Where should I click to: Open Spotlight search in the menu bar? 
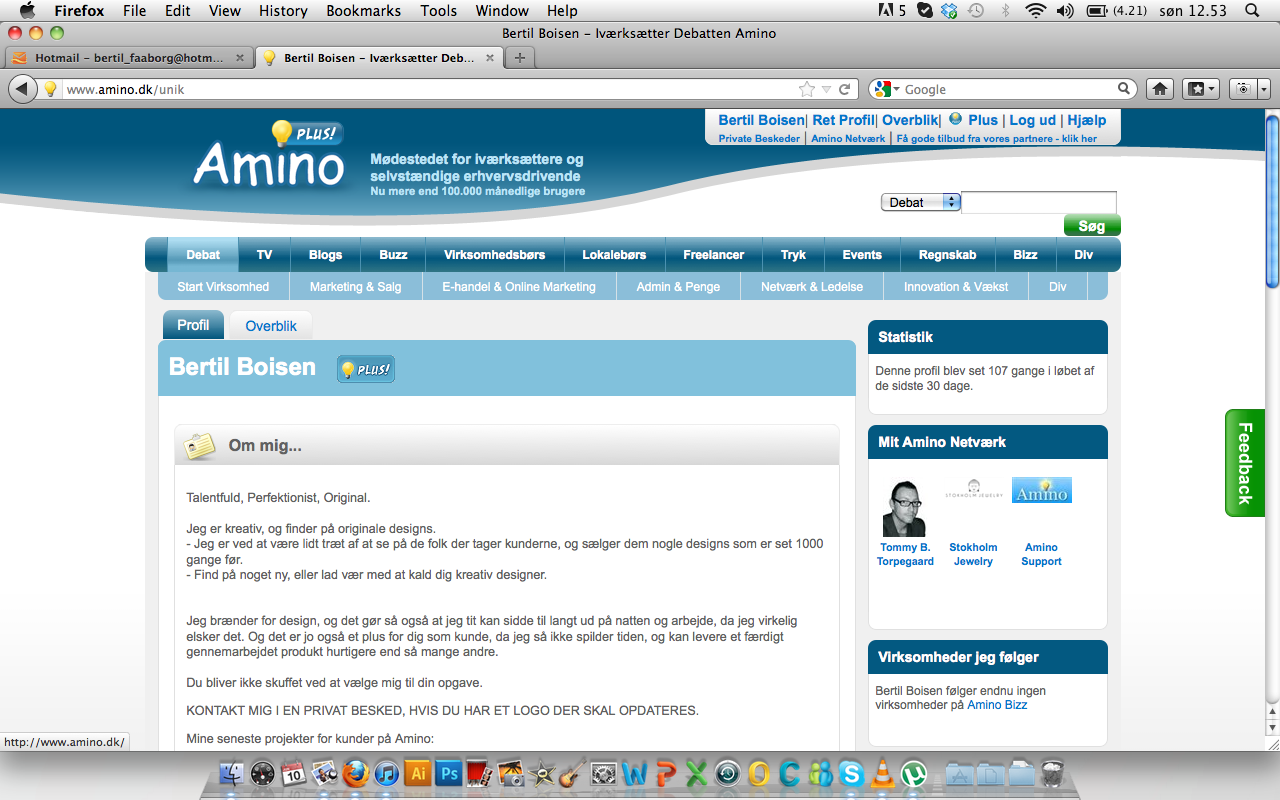pos(1252,11)
